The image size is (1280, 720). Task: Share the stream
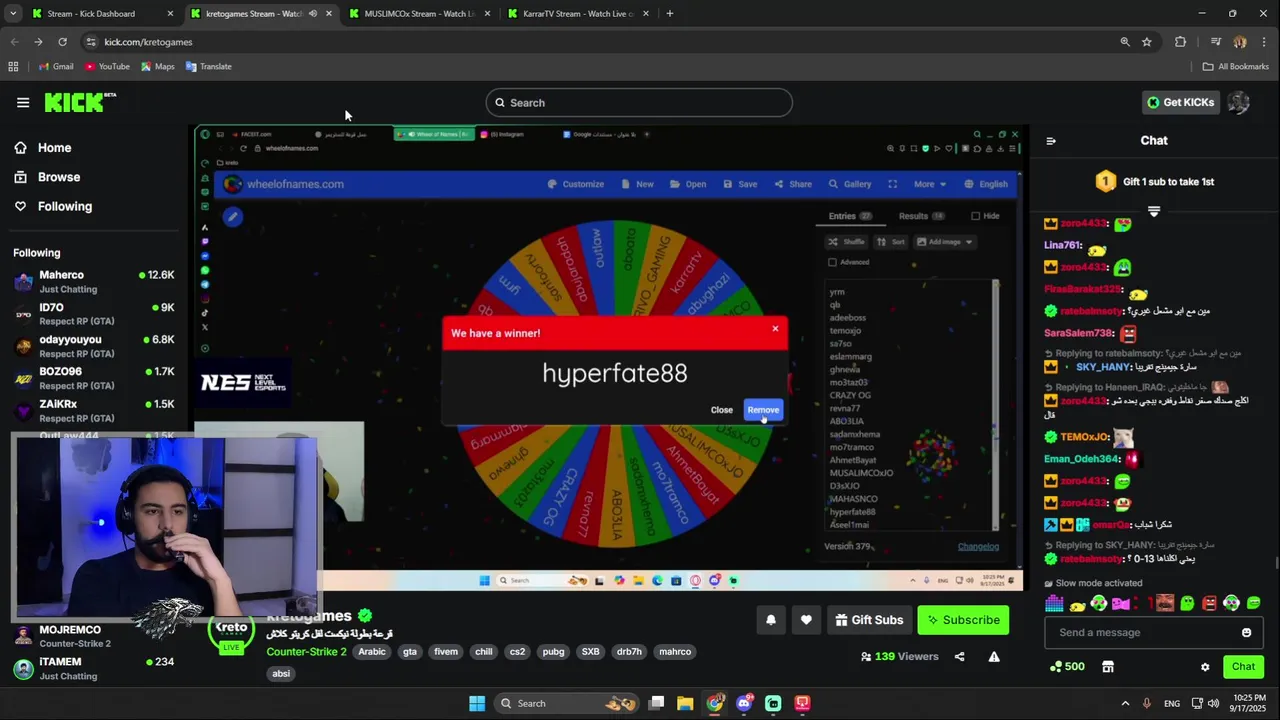click(960, 657)
